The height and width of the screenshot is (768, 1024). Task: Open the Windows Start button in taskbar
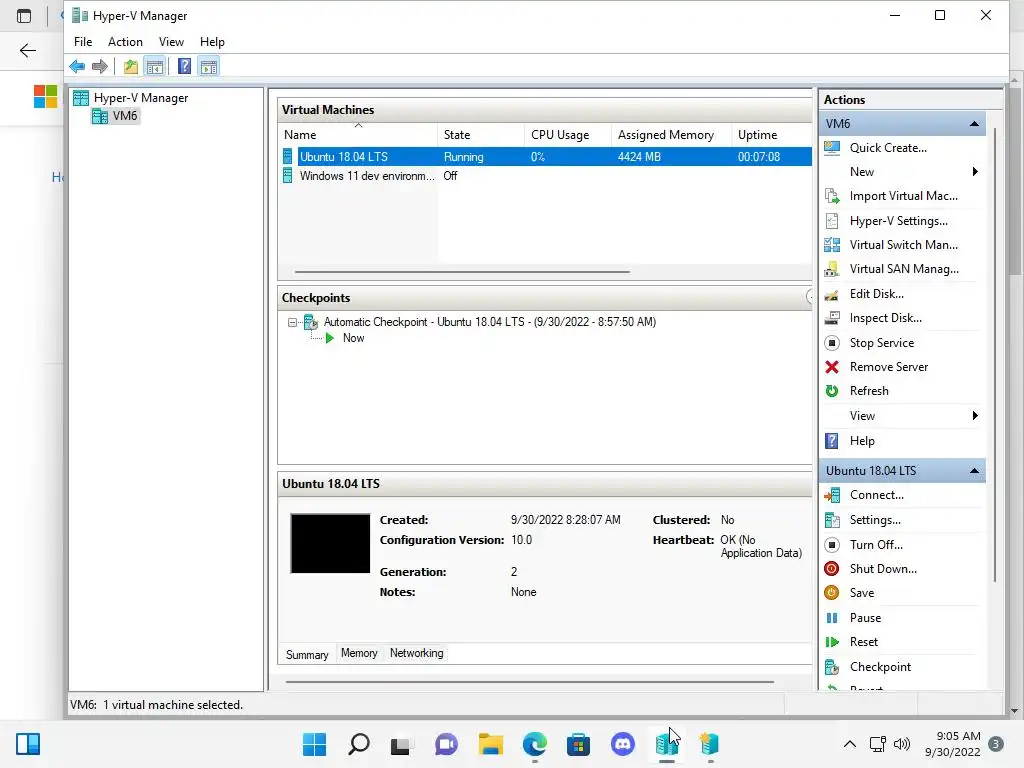click(314, 744)
